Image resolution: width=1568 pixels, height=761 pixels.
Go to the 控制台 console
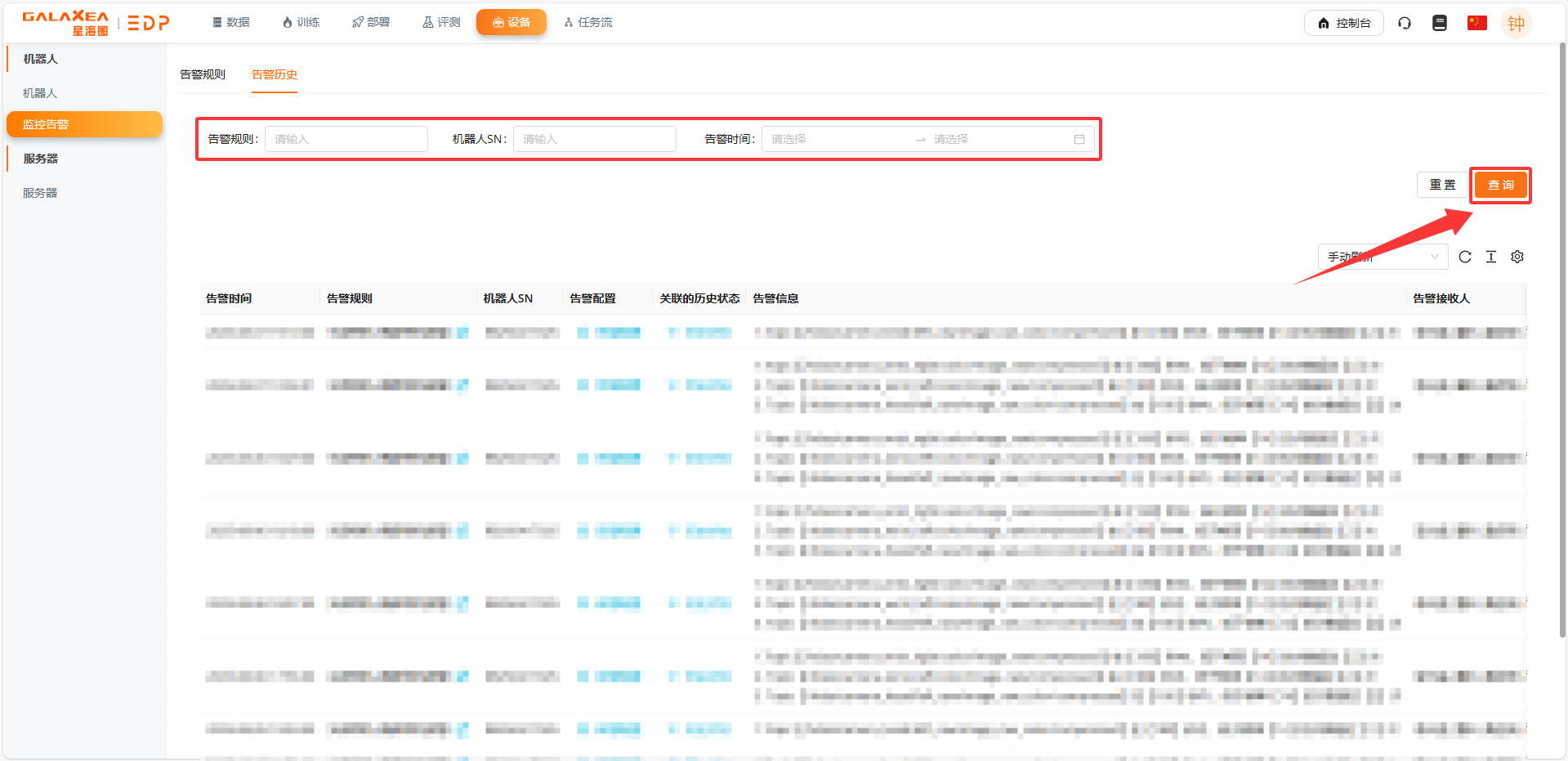tap(1343, 23)
